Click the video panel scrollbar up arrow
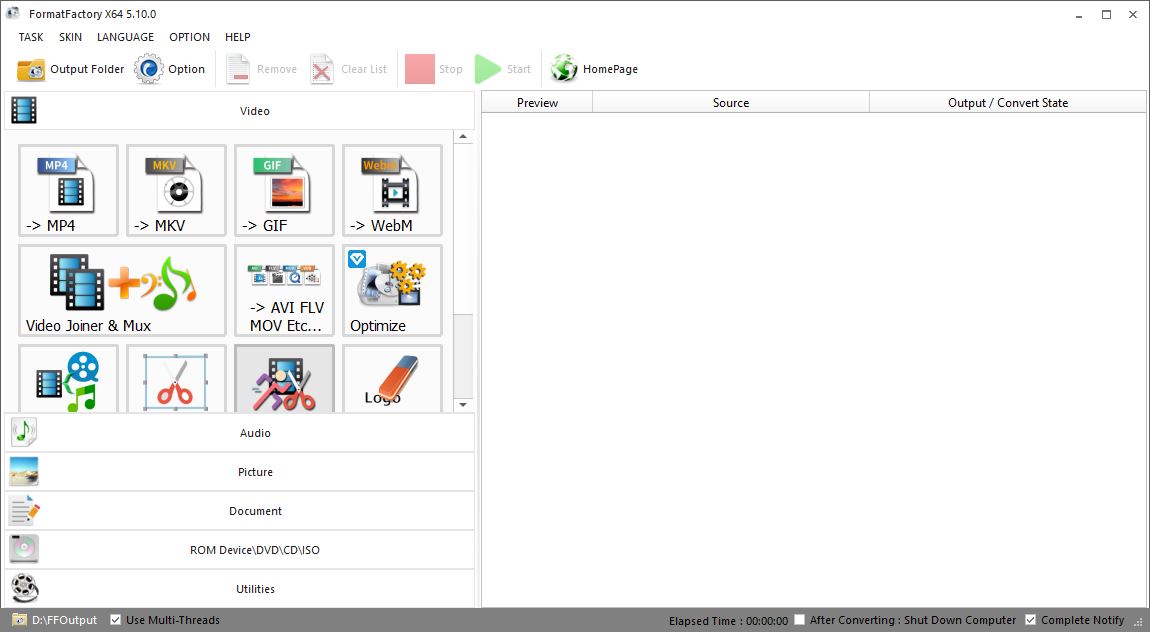The height and width of the screenshot is (632, 1150). pos(463,136)
